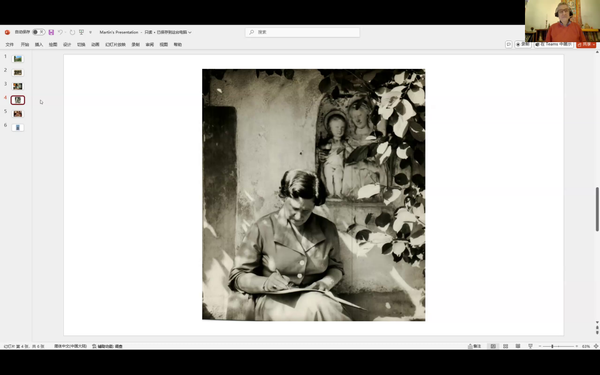
Task: Start Slide Show icon in status bar
Action: [x=530, y=346]
